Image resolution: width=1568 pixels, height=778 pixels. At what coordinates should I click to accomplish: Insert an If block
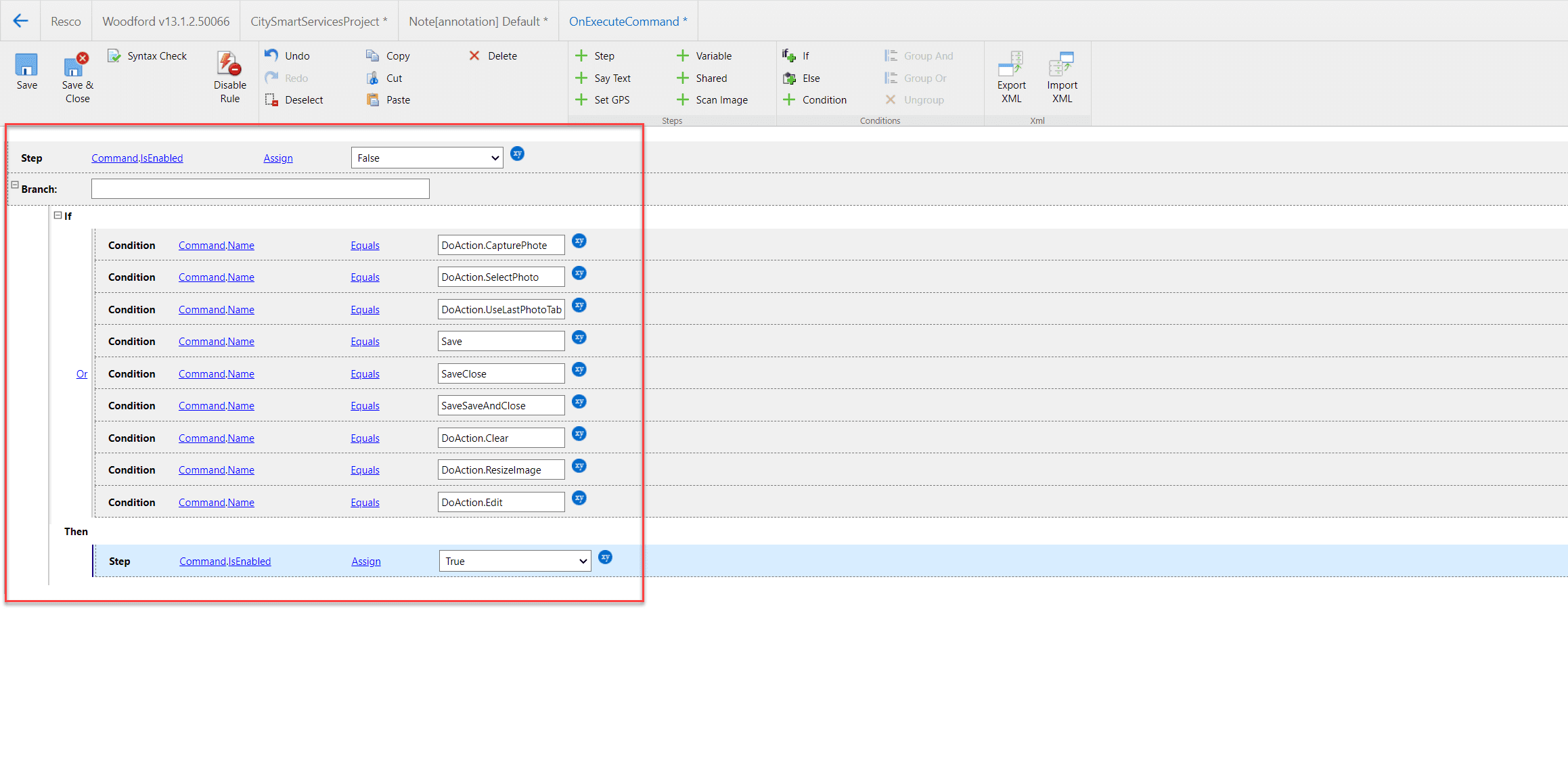[x=796, y=56]
